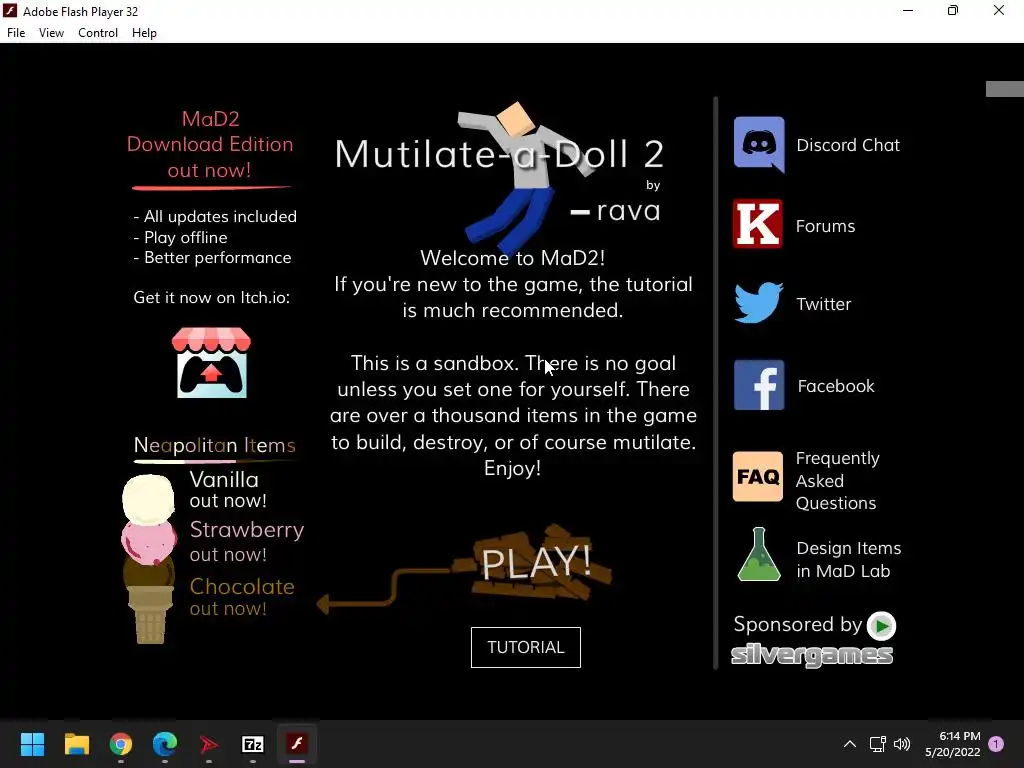Open the Twitter bird icon

(758, 302)
